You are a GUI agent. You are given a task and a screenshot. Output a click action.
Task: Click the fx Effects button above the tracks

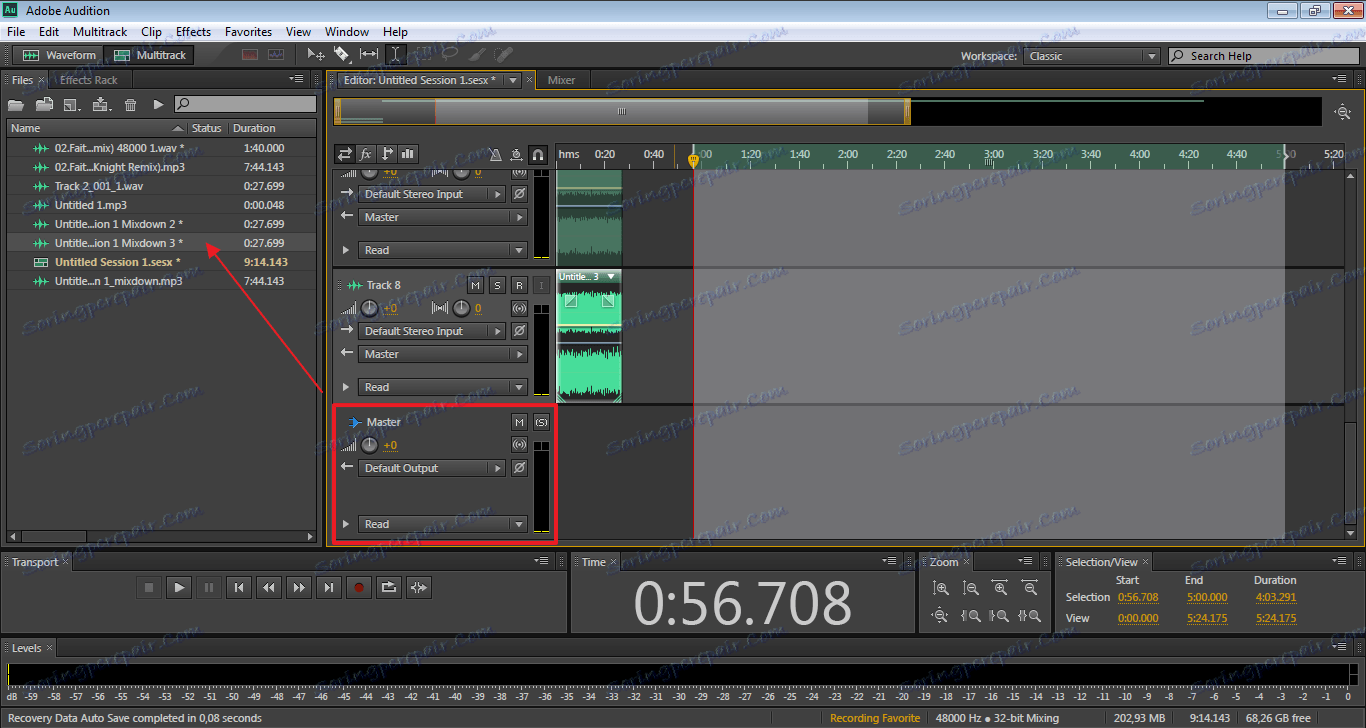click(x=366, y=154)
